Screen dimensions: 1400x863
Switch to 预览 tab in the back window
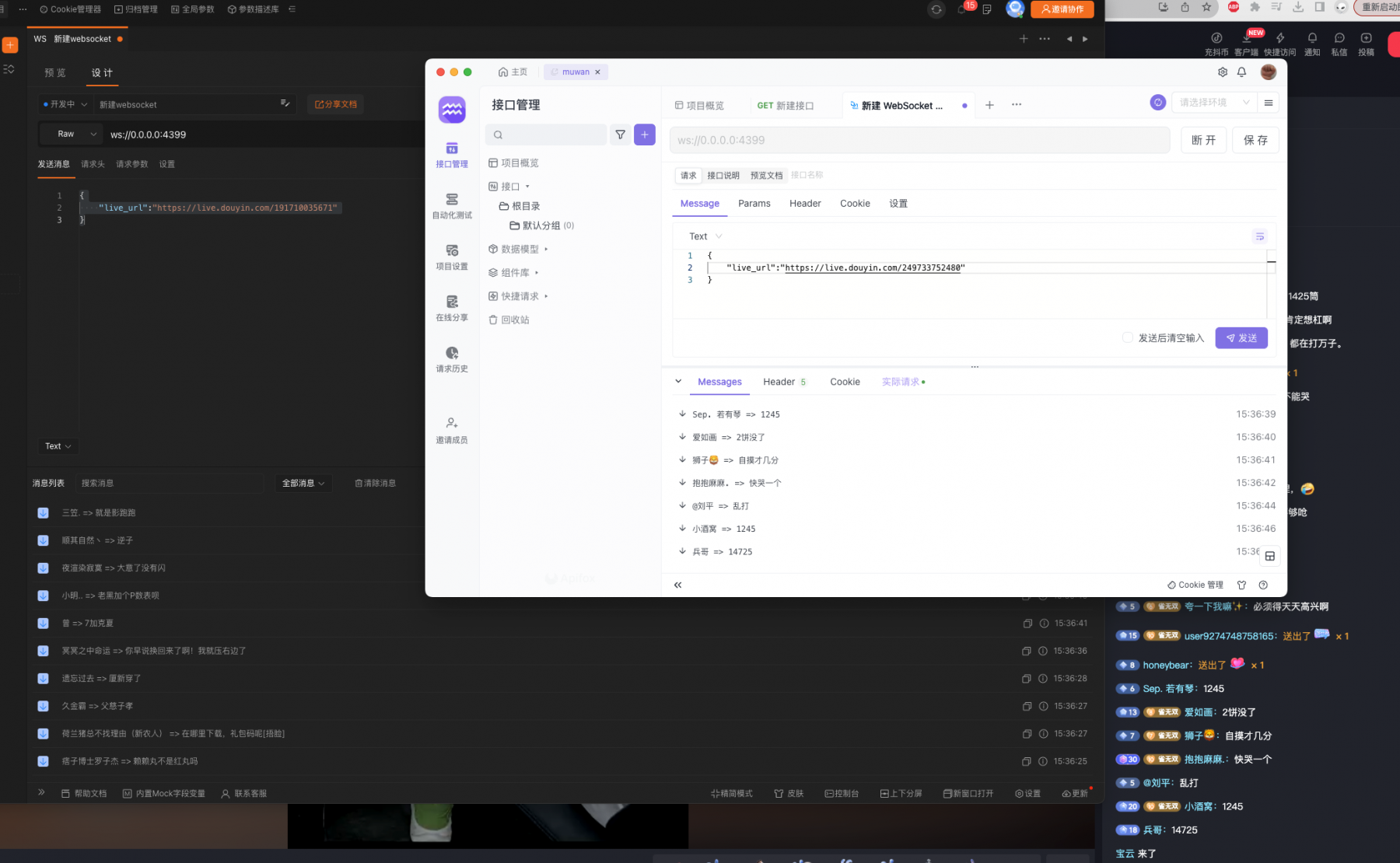[x=55, y=72]
